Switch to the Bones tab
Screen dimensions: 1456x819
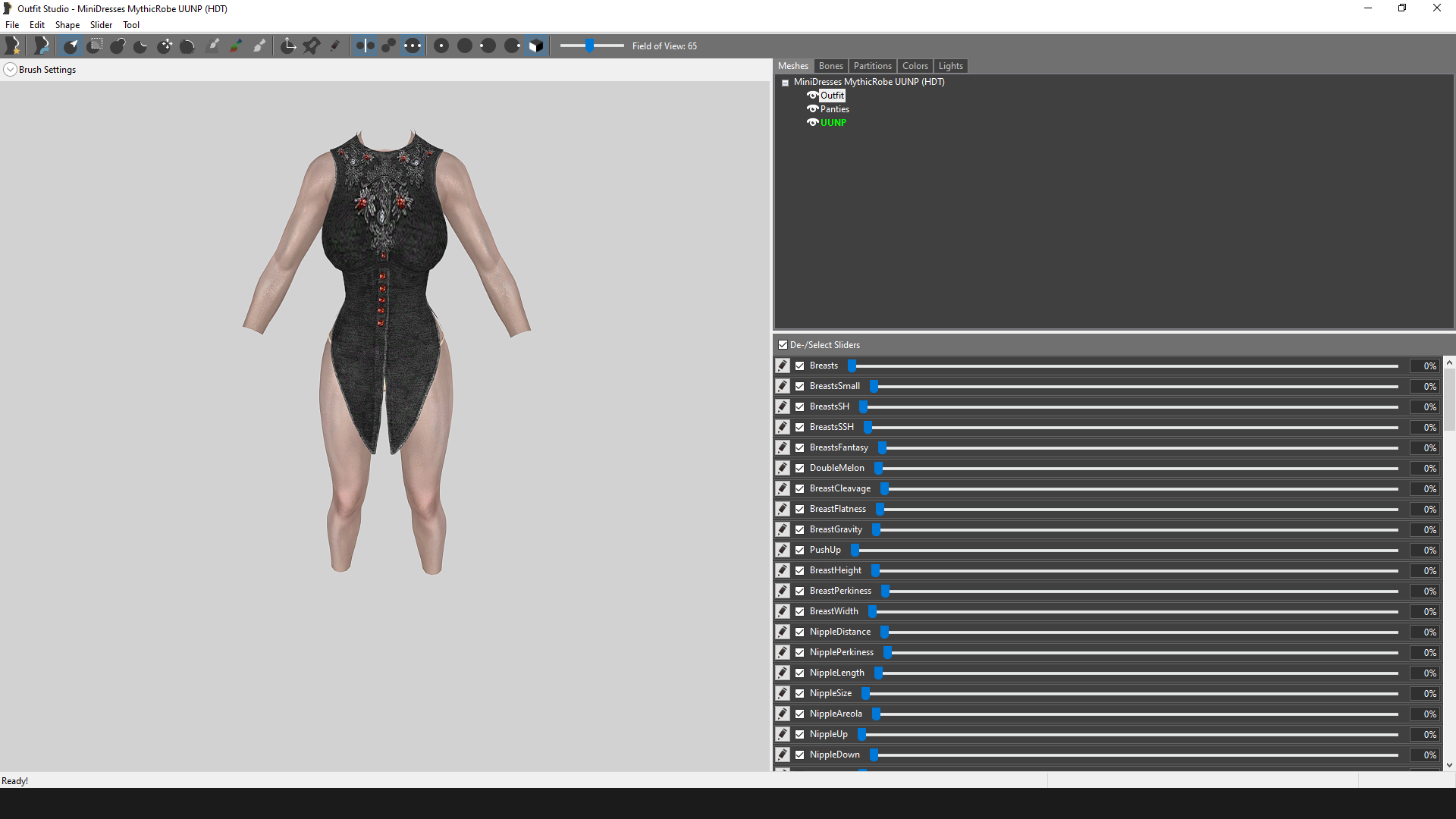coord(830,66)
